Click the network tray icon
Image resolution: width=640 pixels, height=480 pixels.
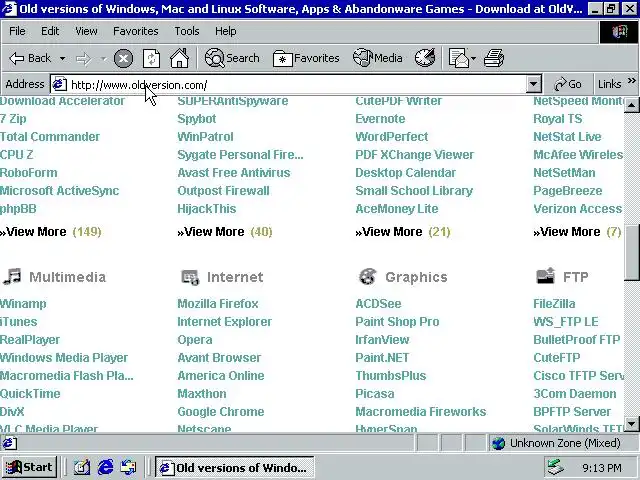pos(556,468)
